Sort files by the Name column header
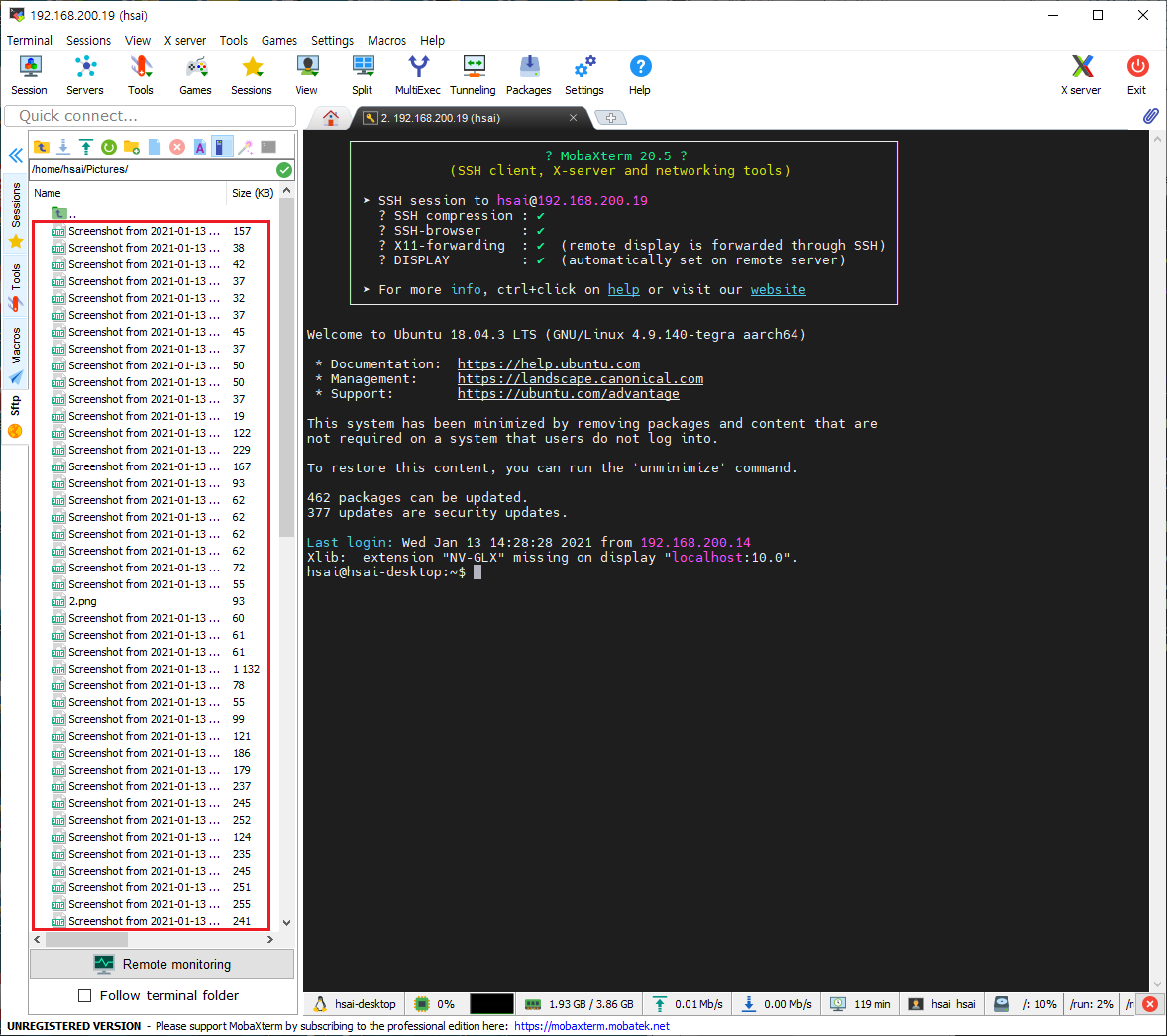Image resolution: width=1167 pixels, height=1036 pixels. [127, 193]
